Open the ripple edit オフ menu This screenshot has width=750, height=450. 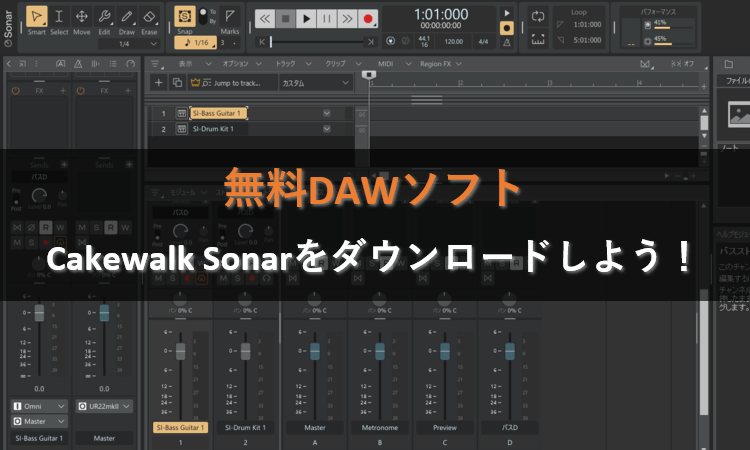click(683, 64)
